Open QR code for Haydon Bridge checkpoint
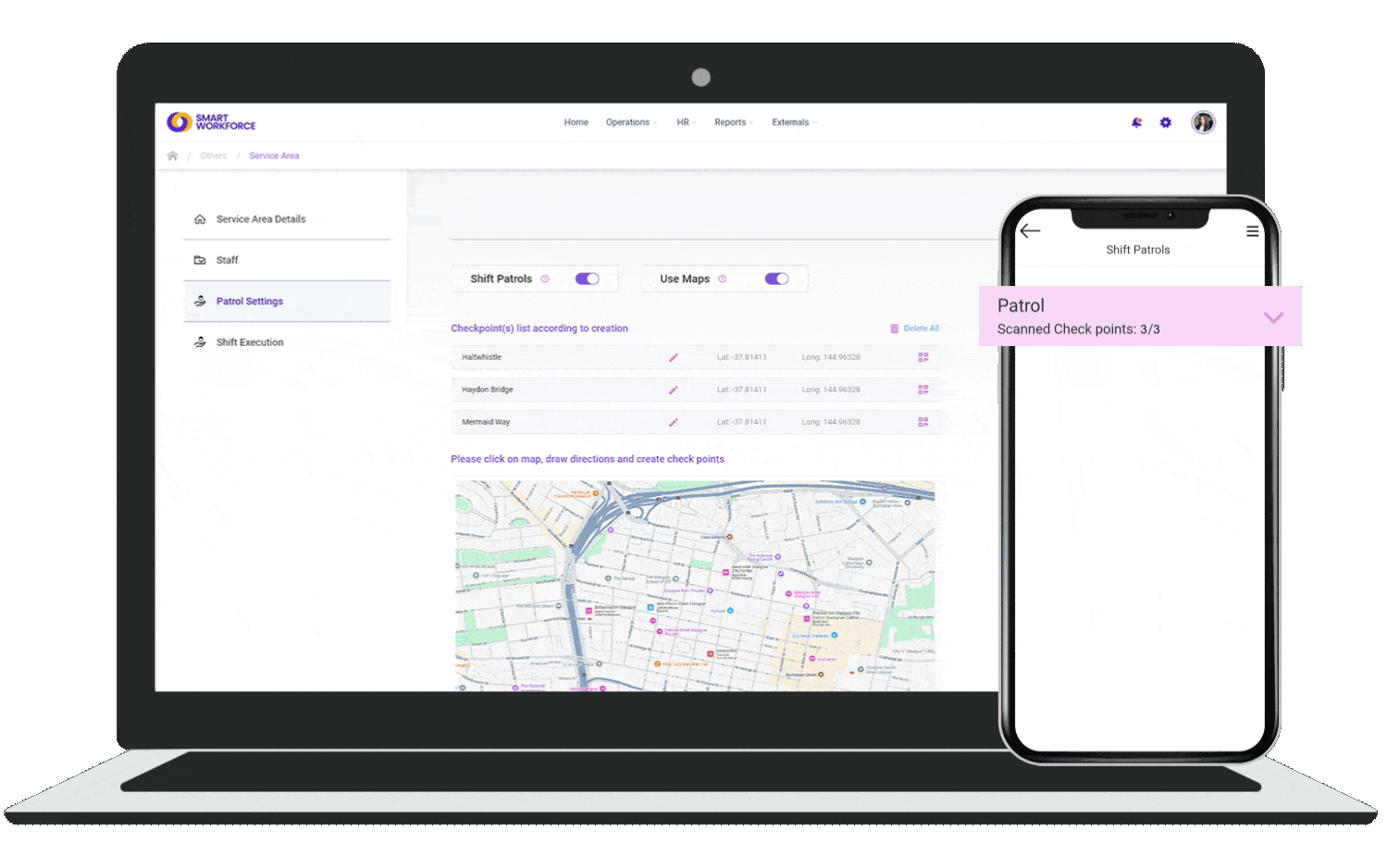This screenshot has height=868, width=1388. [x=923, y=390]
